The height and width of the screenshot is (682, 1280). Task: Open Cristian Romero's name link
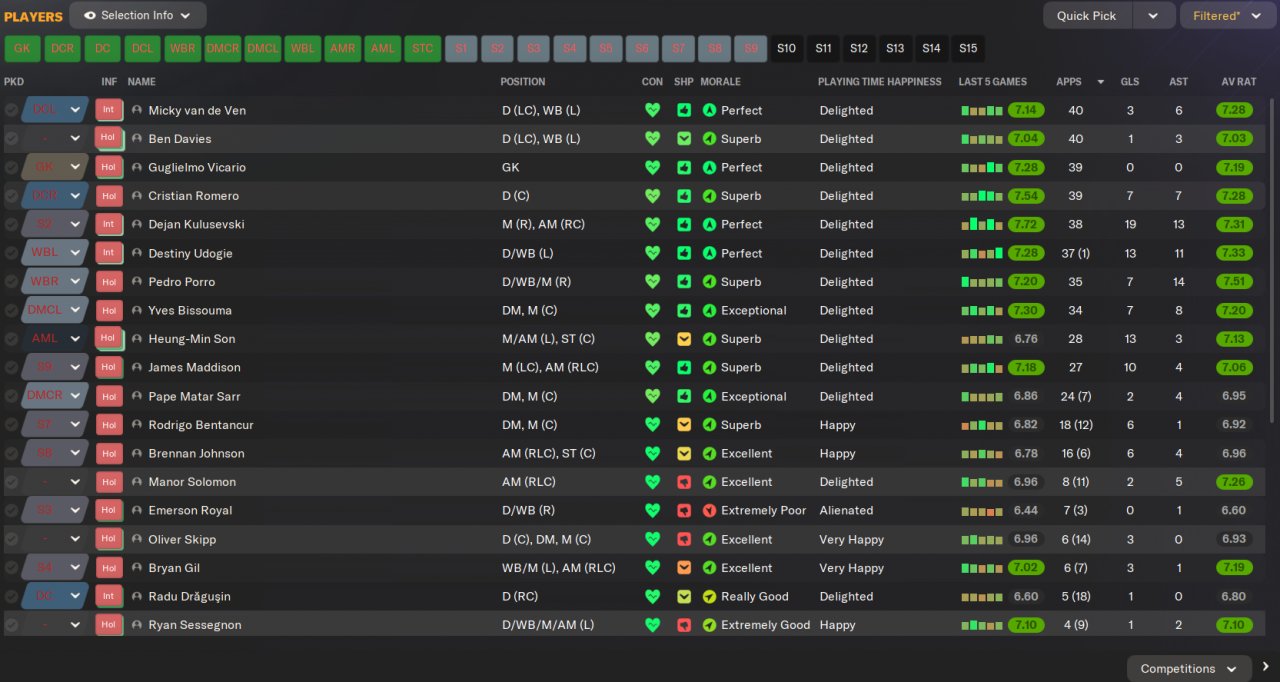click(x=193, y=196)
